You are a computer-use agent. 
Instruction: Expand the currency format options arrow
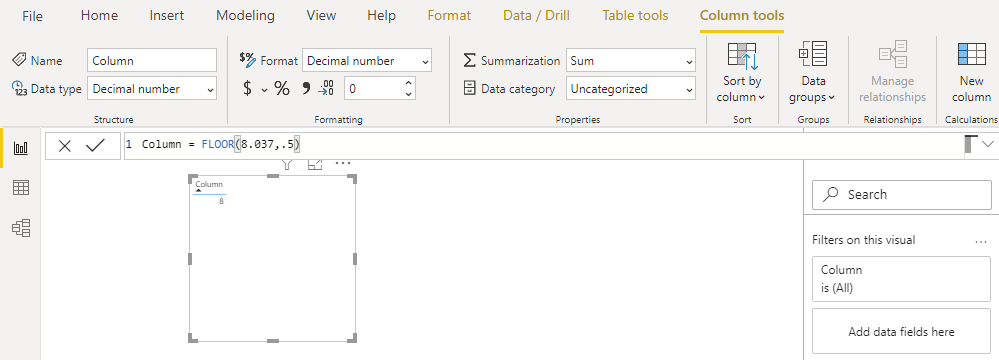(x=264, y=90)
